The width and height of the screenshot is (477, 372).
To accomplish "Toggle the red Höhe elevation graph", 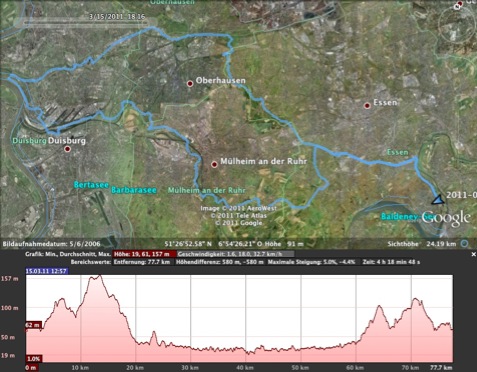I will click(x=144, y=254).
